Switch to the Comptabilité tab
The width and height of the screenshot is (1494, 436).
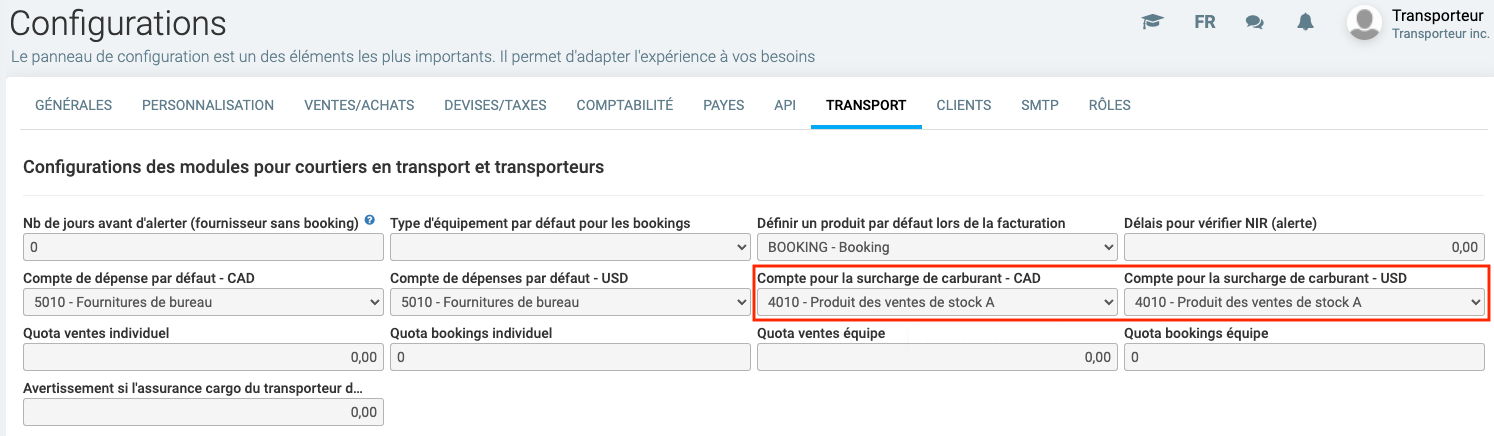[x=625, y=105]
